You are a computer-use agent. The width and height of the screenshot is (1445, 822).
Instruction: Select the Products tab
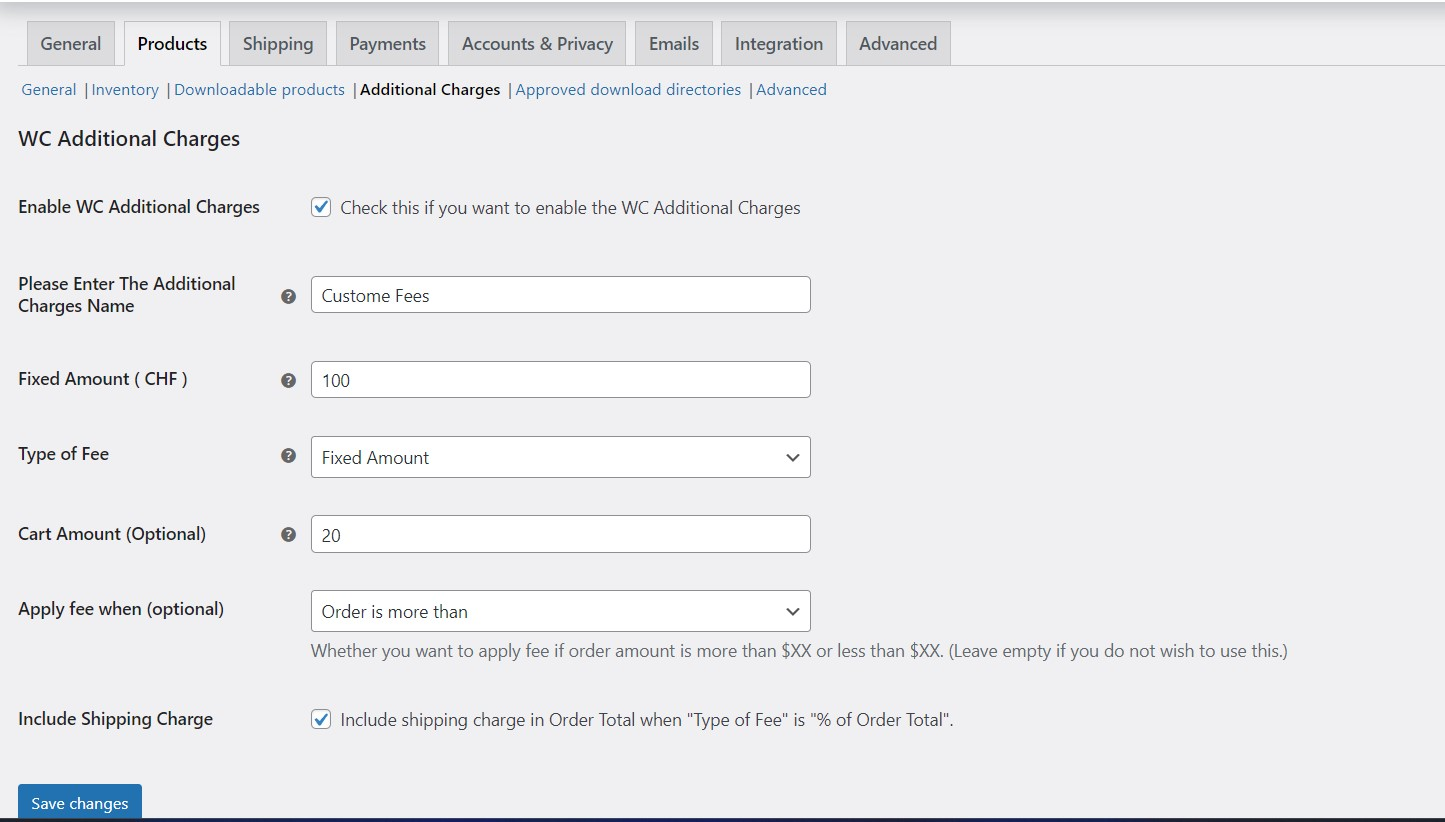coord(172,43)
